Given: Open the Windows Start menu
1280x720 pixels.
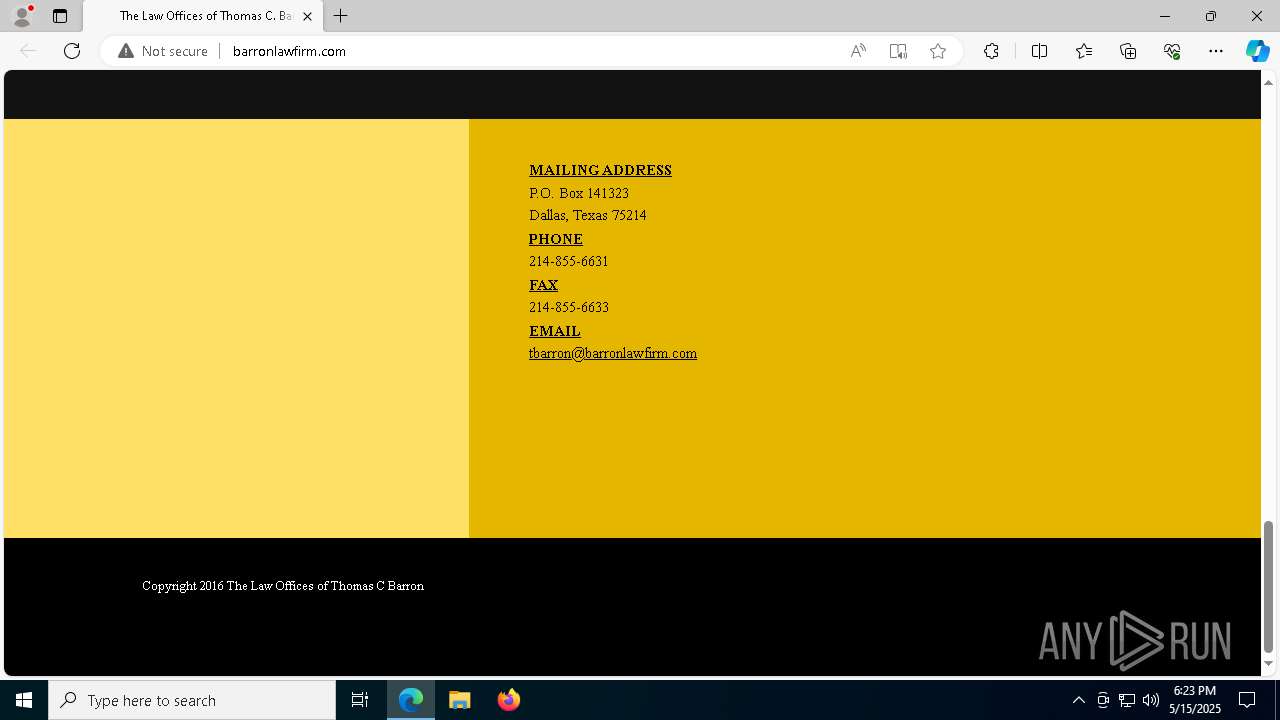Looking at the screenshot, I should [24, 700].
